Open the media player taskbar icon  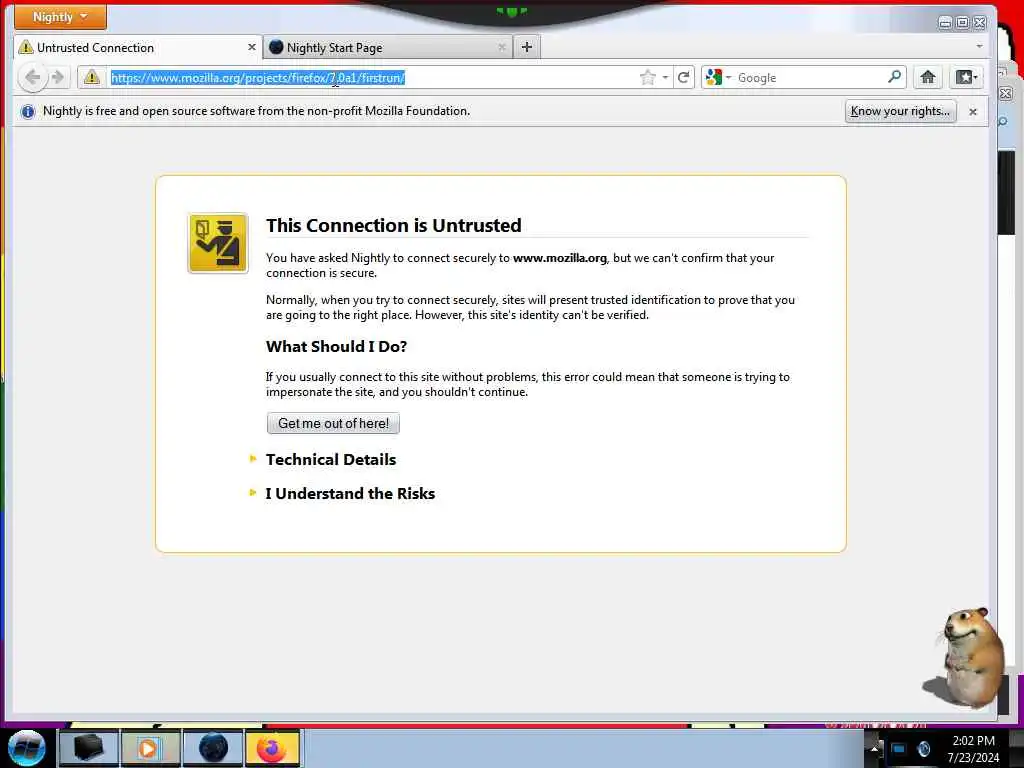coord(150,748)
